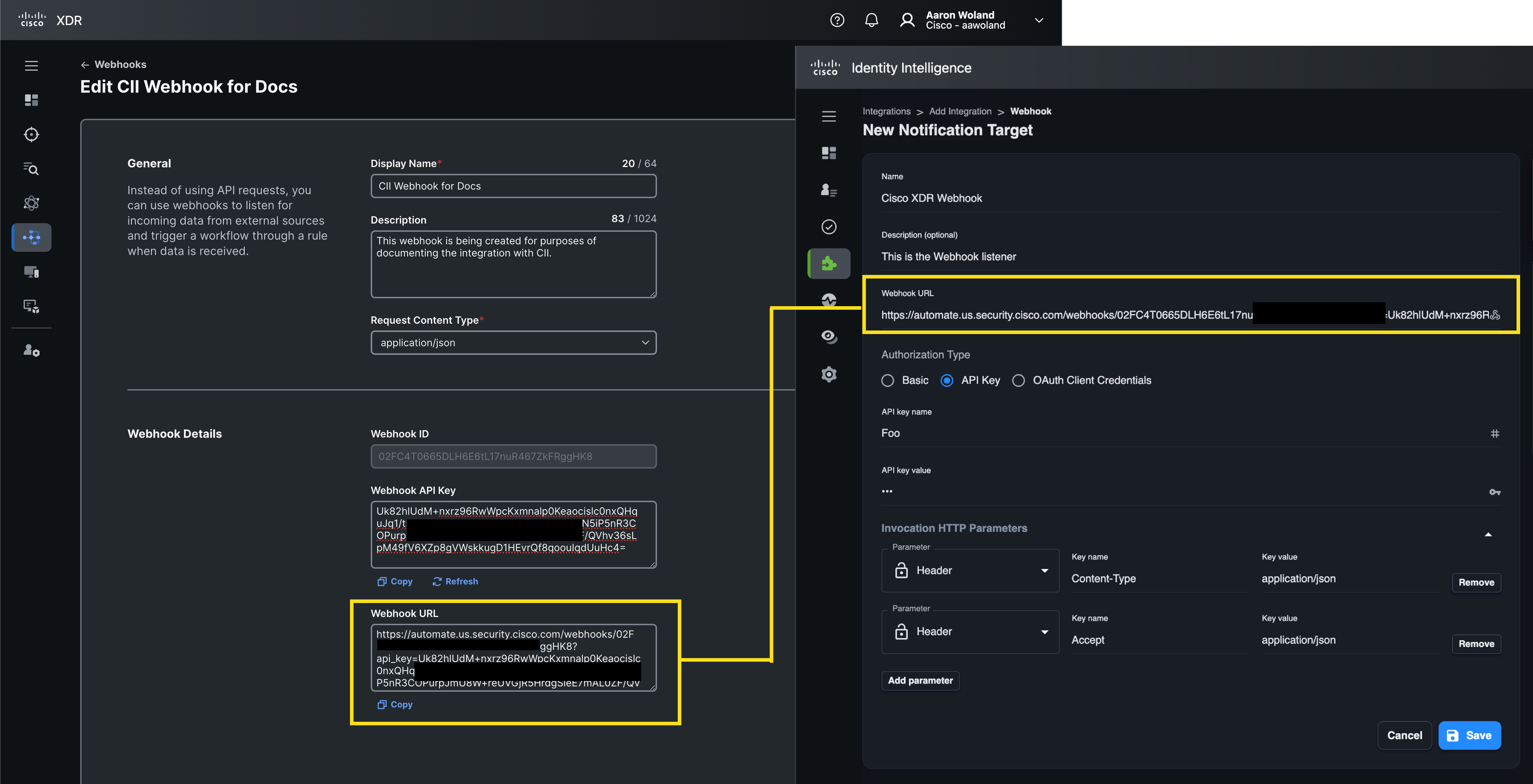
Task: Choose the Basic authorization option
Action: 887,381
